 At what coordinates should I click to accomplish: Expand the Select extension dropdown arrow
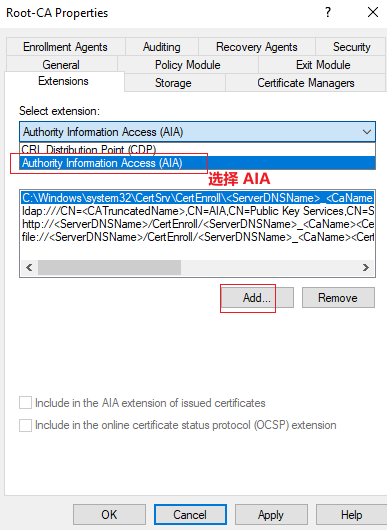367,132
